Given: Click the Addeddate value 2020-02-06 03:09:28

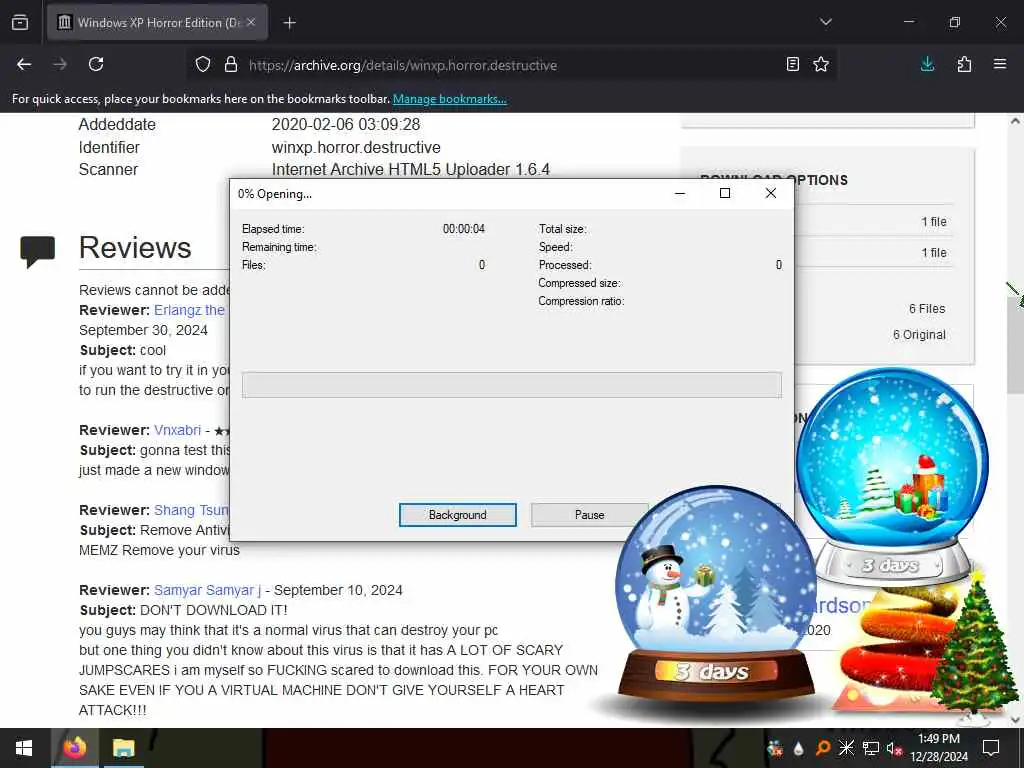Looking at the screenshot, I should tap(345, 125).
